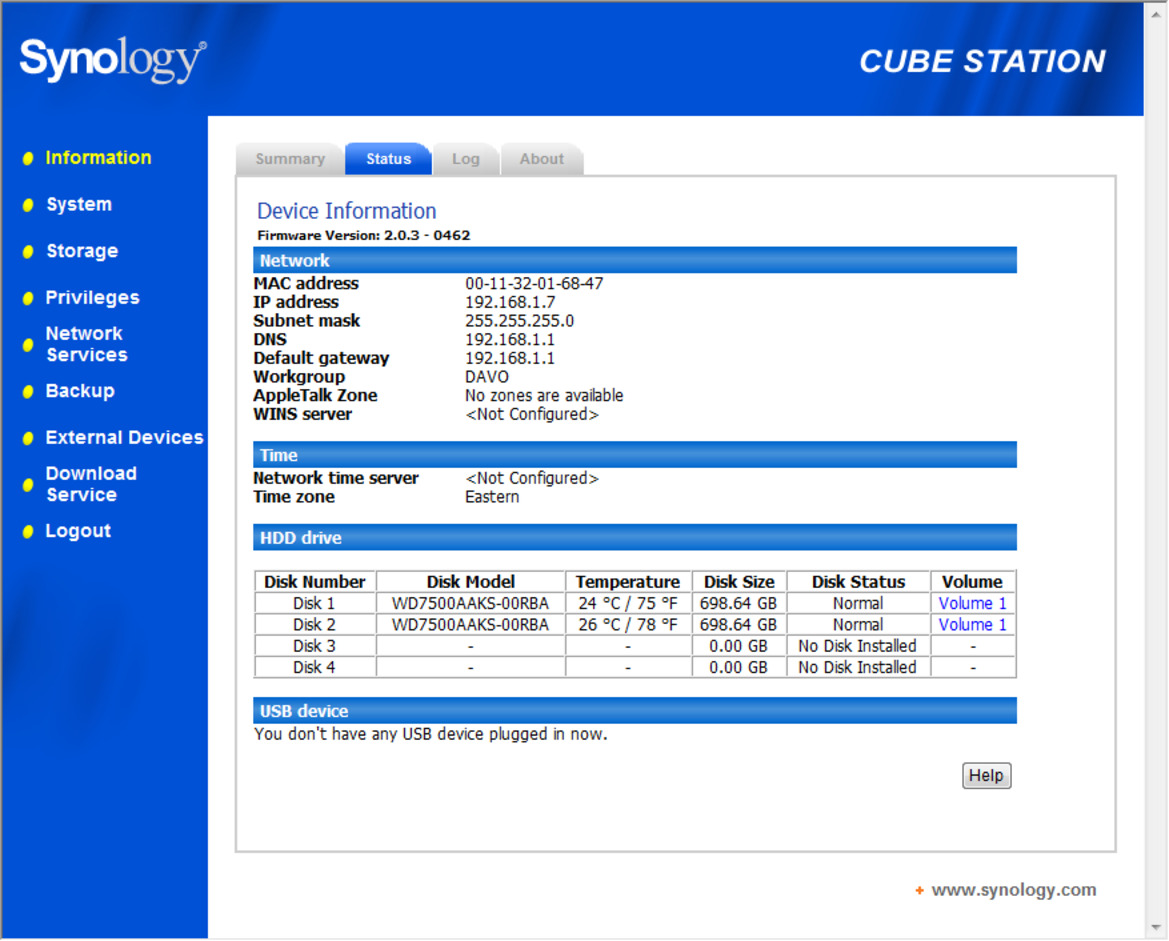Click the Disk 2 temperature 26 °C / 78 °F
Image resolution: width=1169 pixels, height=941 pixels.
pos(628,625)
